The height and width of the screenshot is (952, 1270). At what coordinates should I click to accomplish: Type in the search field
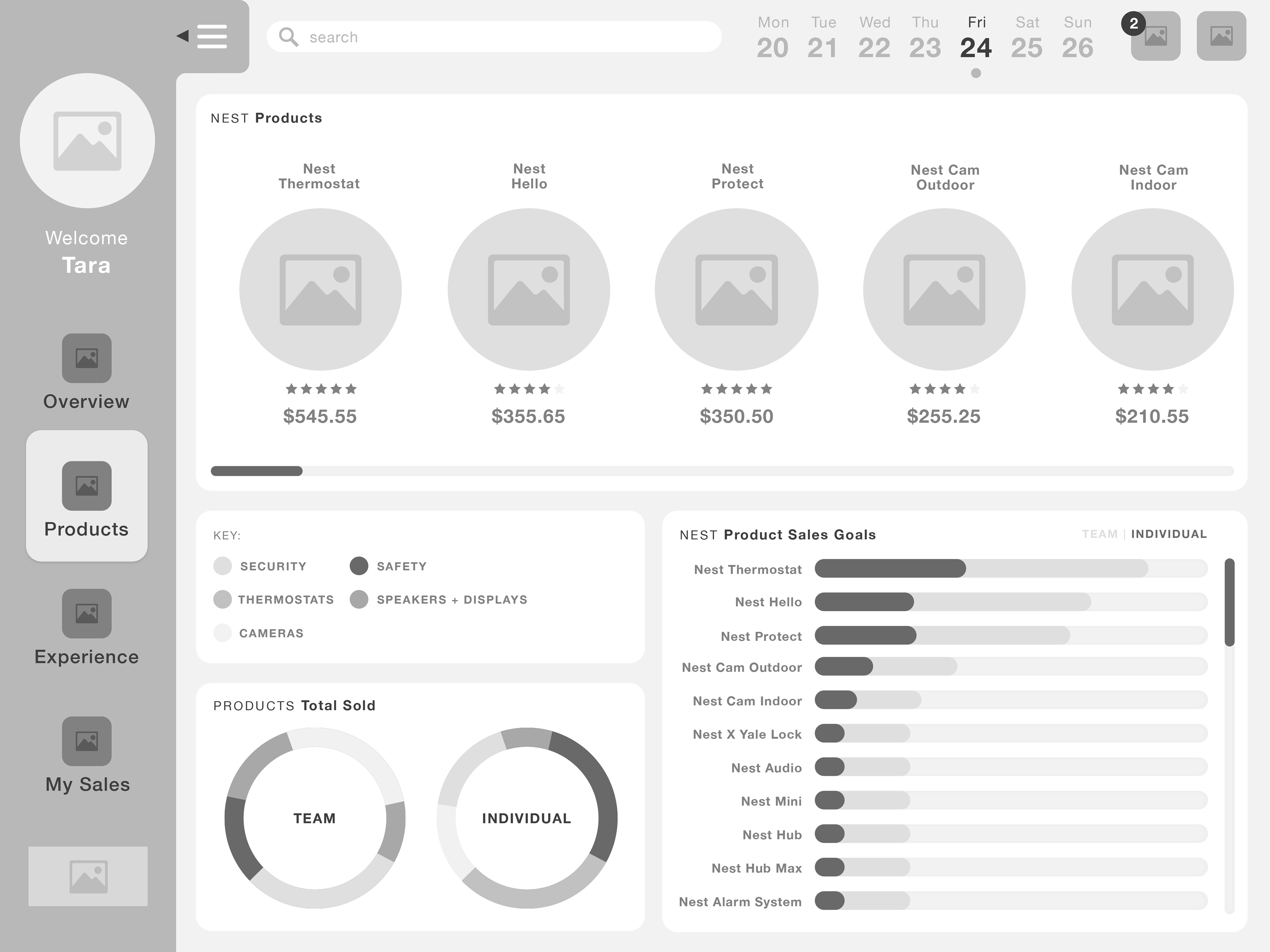(494, 37)
